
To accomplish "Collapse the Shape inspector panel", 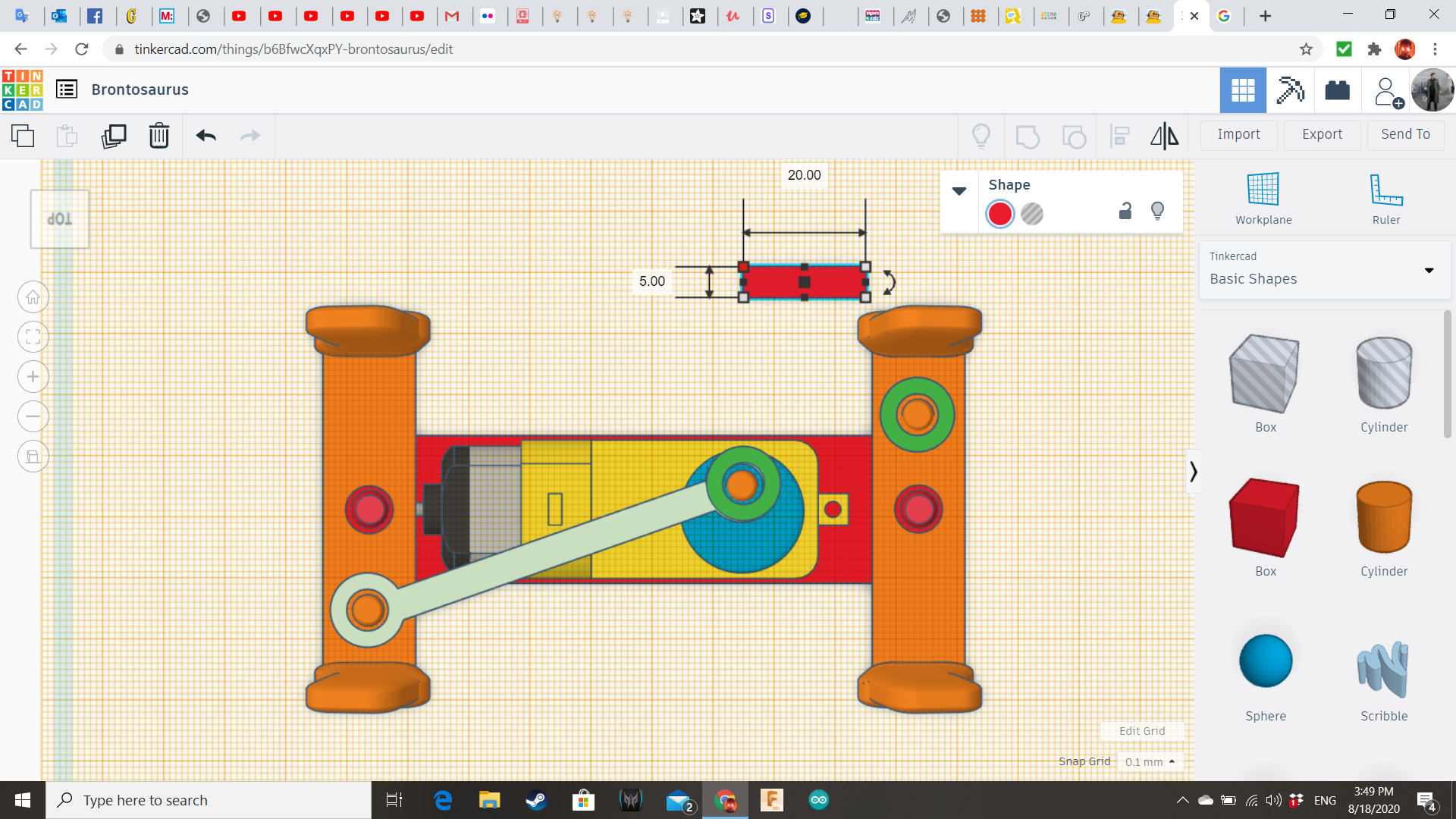I will point(959,191).
